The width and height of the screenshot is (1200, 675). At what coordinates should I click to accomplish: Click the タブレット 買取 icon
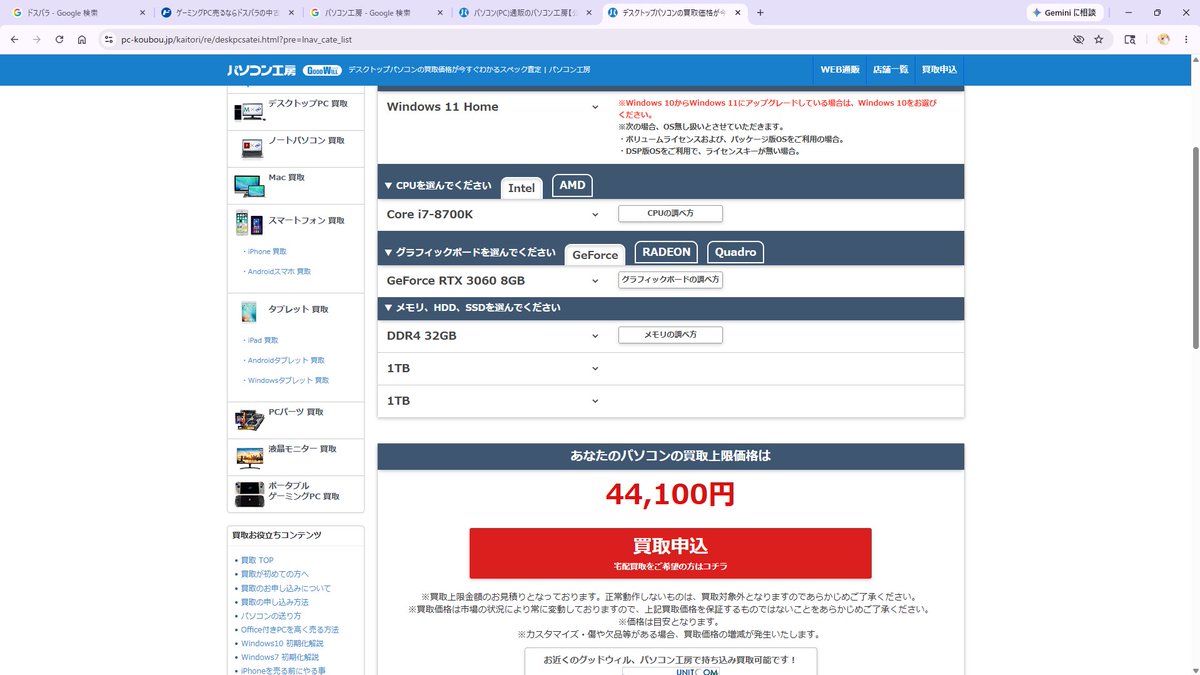tap(249, 311)
